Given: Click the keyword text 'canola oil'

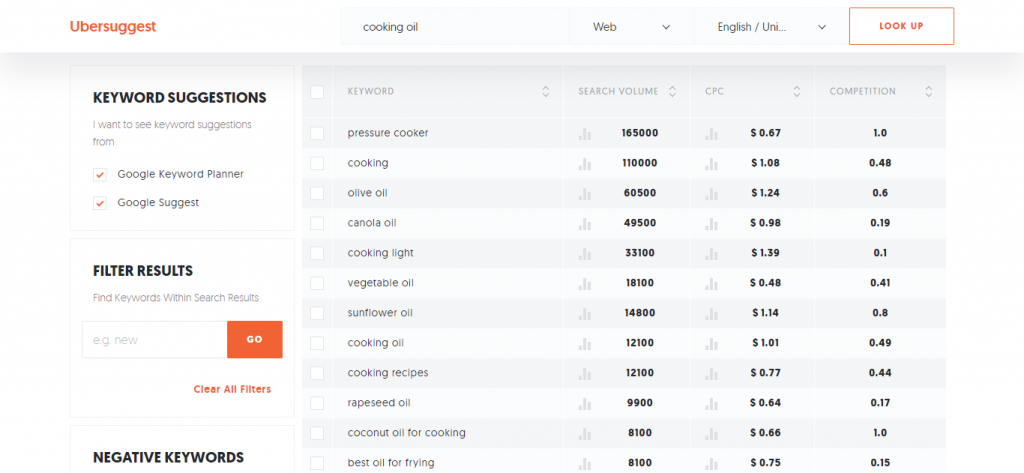Looking at the screenshot, I should 372,223.
